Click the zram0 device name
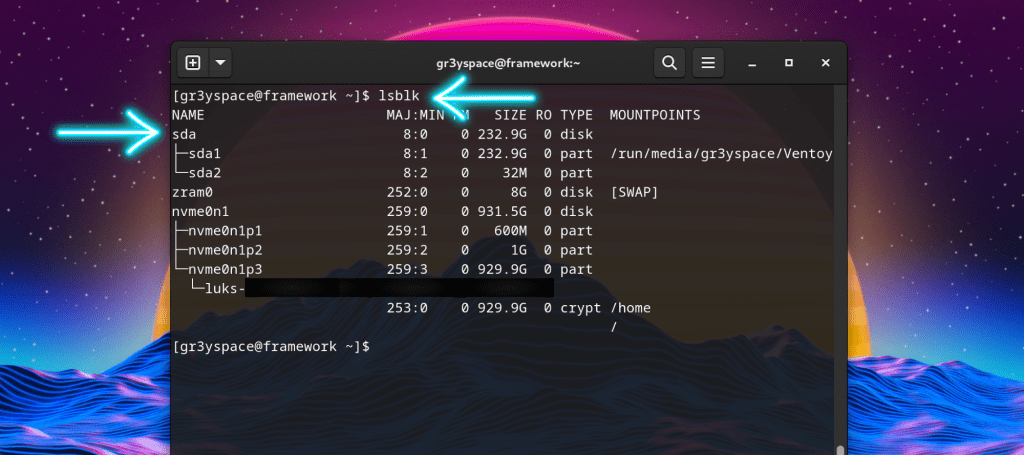 (193, 192)
